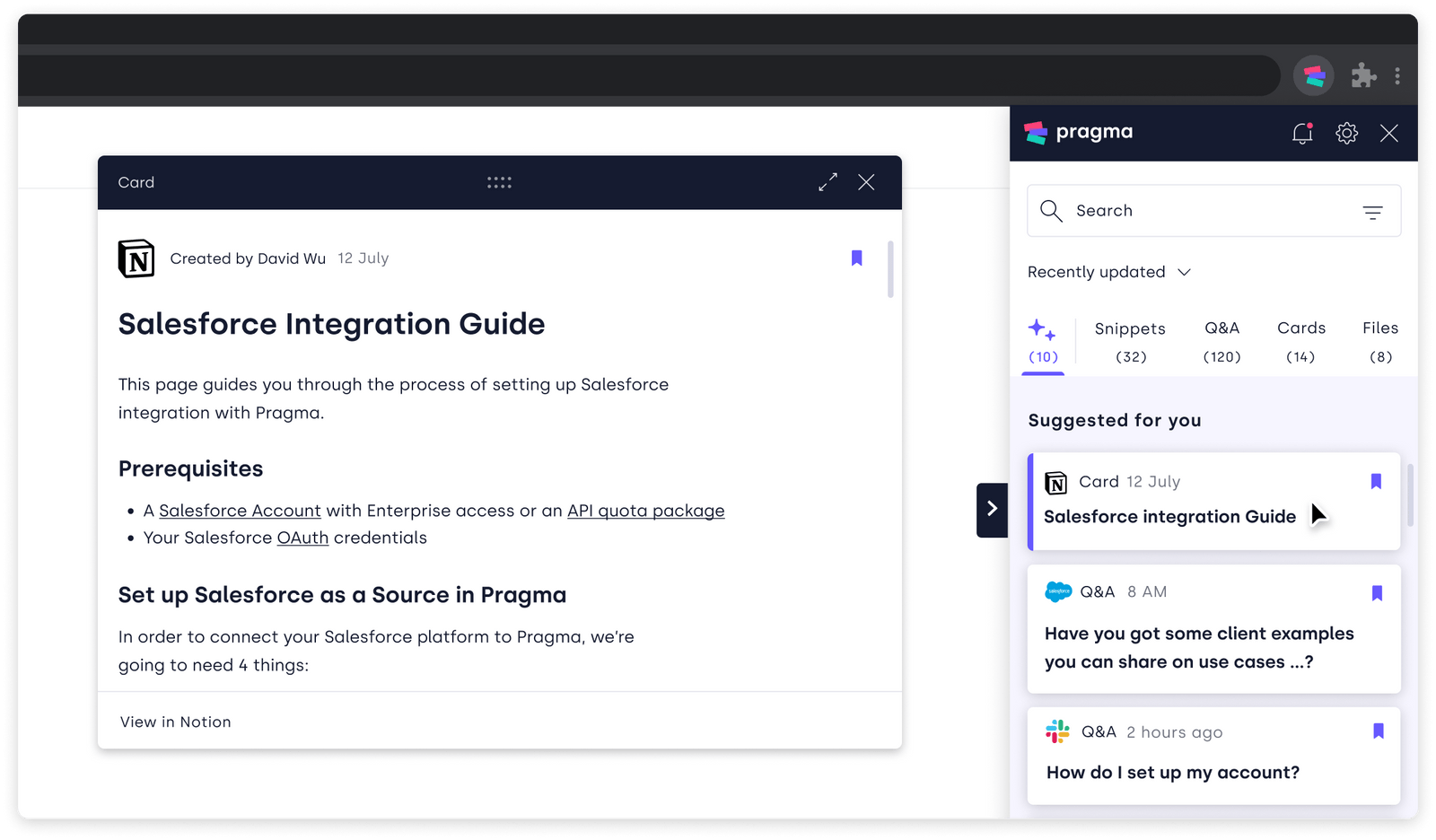
Task: Click the Pragma logo in sidebar header
Action: coord(1079,132)
